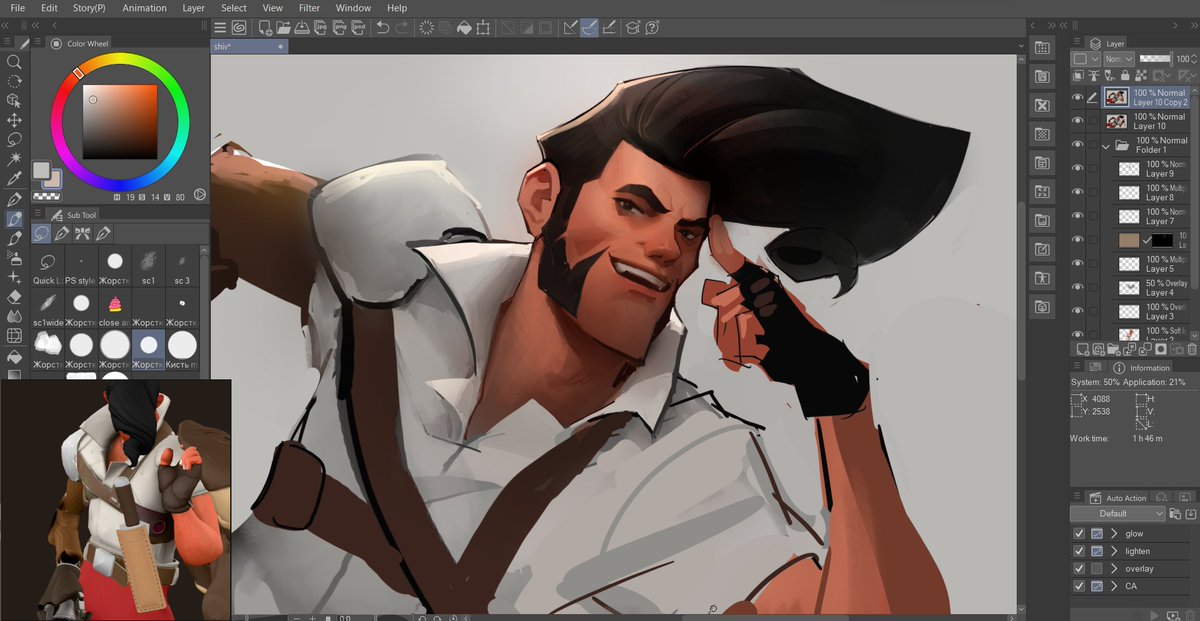
Task: Select the PS style brush sub tool
Action: (x=81, y=266)
